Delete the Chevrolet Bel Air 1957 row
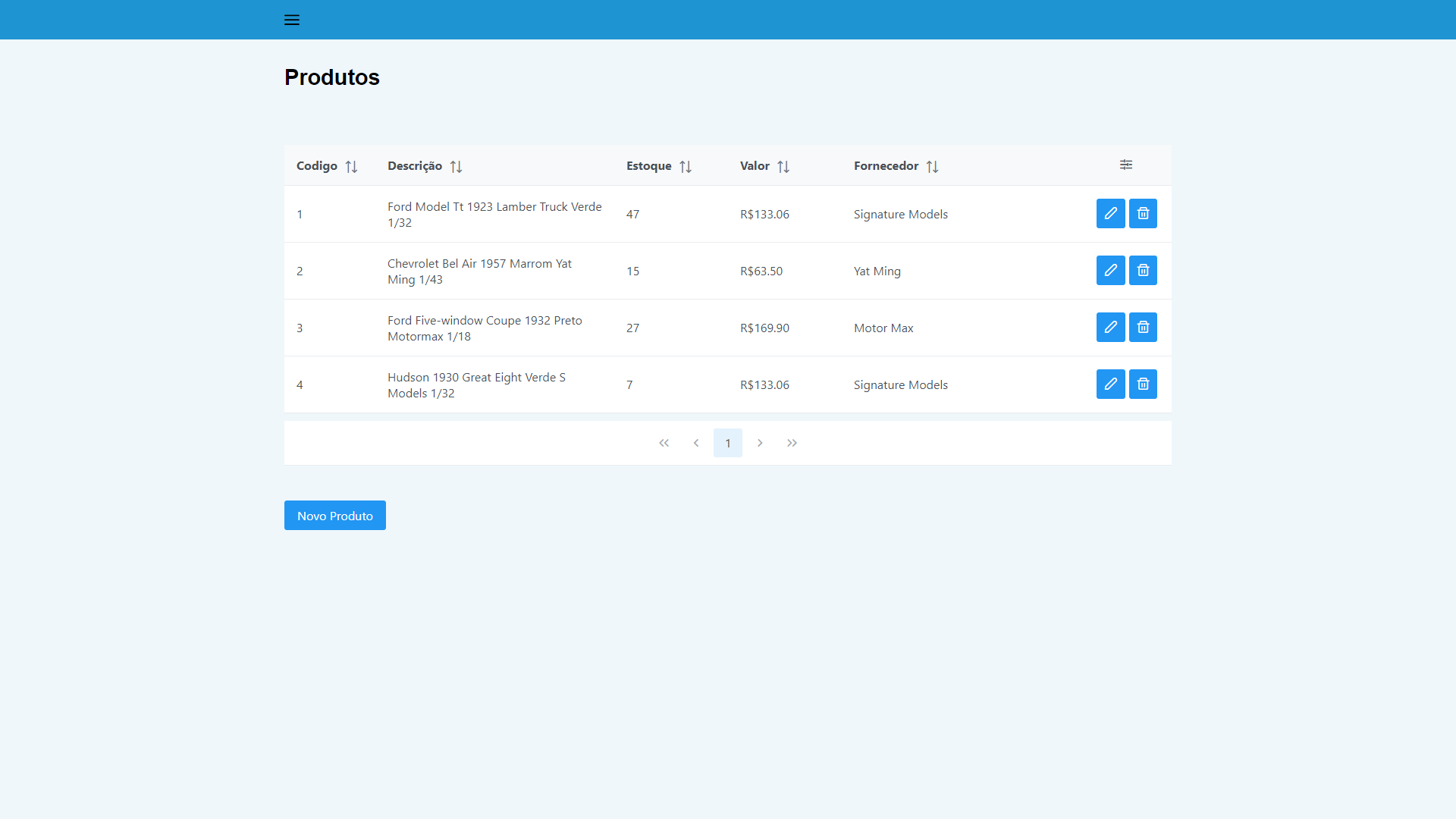Viewport: 1456px width, 819px height. 1143,271
